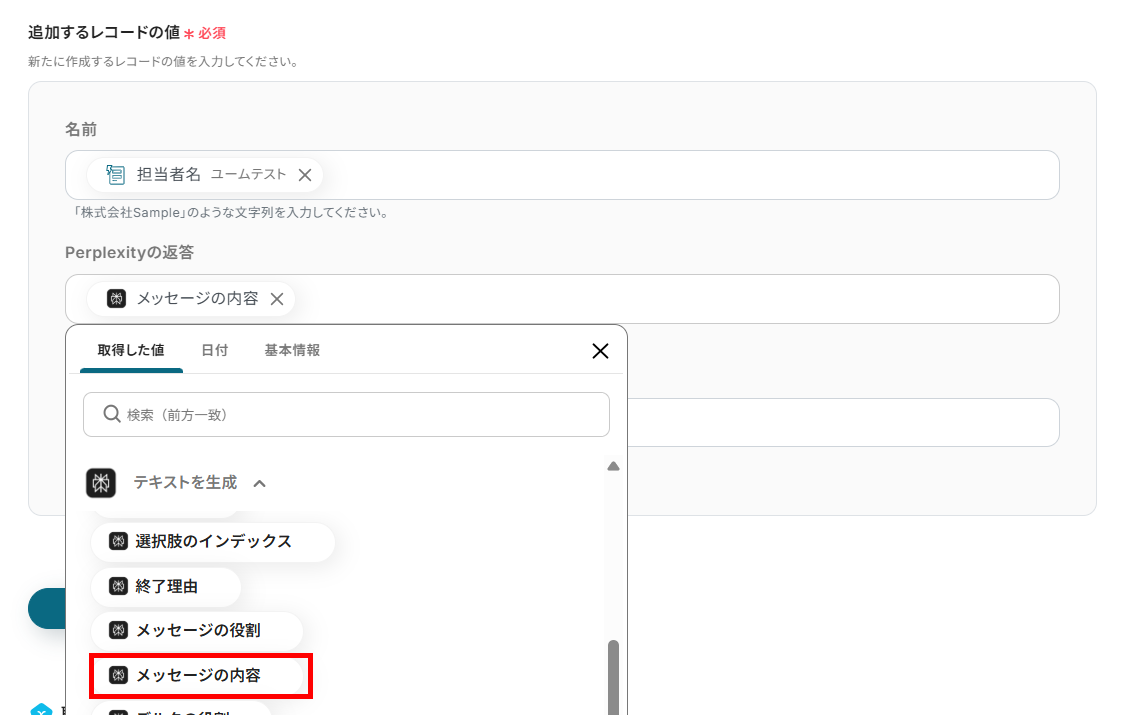Remove the 担当者名 value with its X
1127x715 pixels.
coord(305,174)
